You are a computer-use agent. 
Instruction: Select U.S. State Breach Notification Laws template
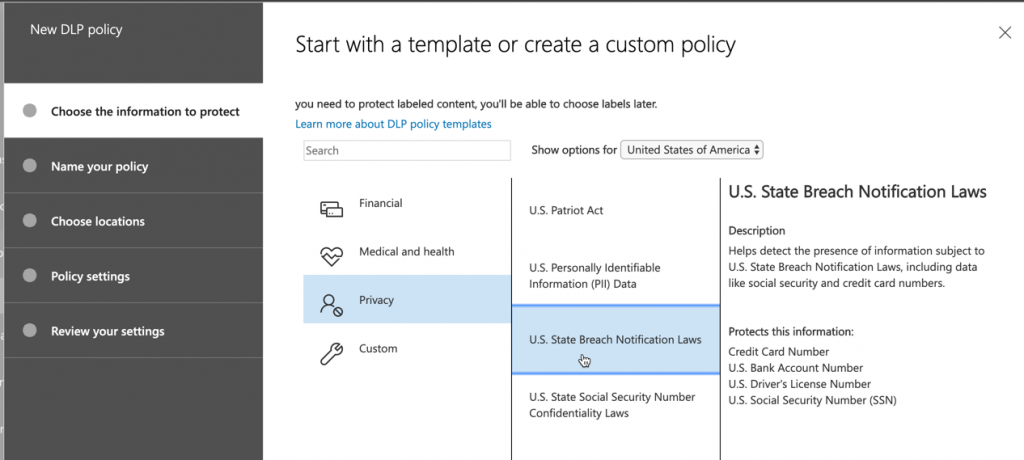click(616, 340)
